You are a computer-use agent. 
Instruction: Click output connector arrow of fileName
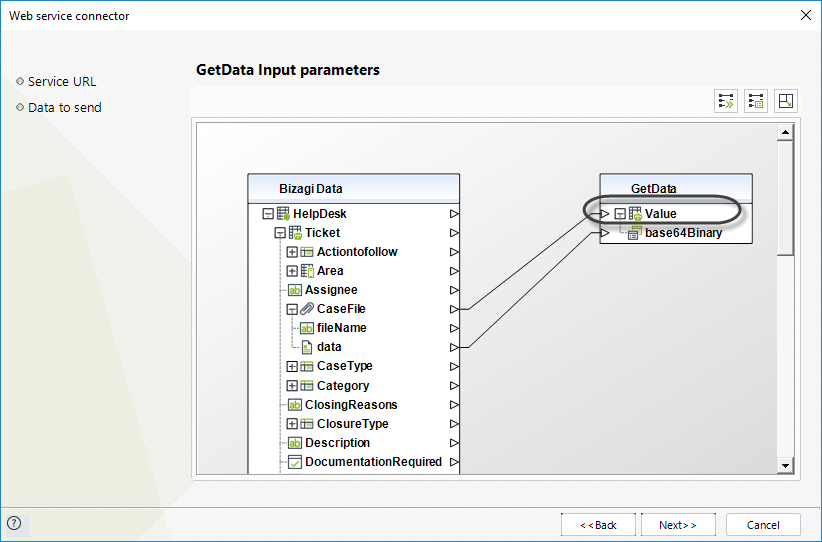[x=455, y=328]
